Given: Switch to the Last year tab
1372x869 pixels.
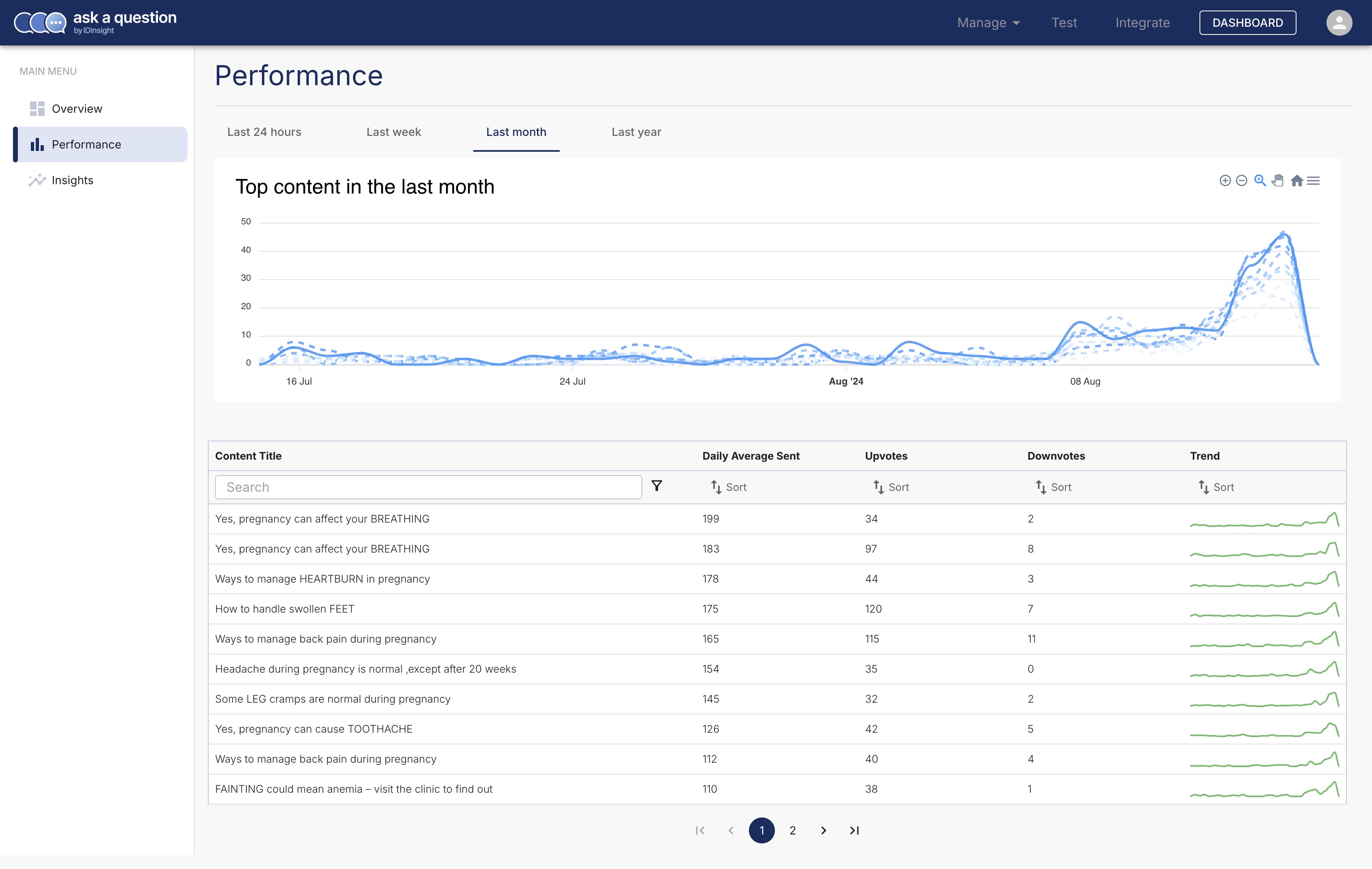Looking at the screenshot, I should (x=636, y=132).
